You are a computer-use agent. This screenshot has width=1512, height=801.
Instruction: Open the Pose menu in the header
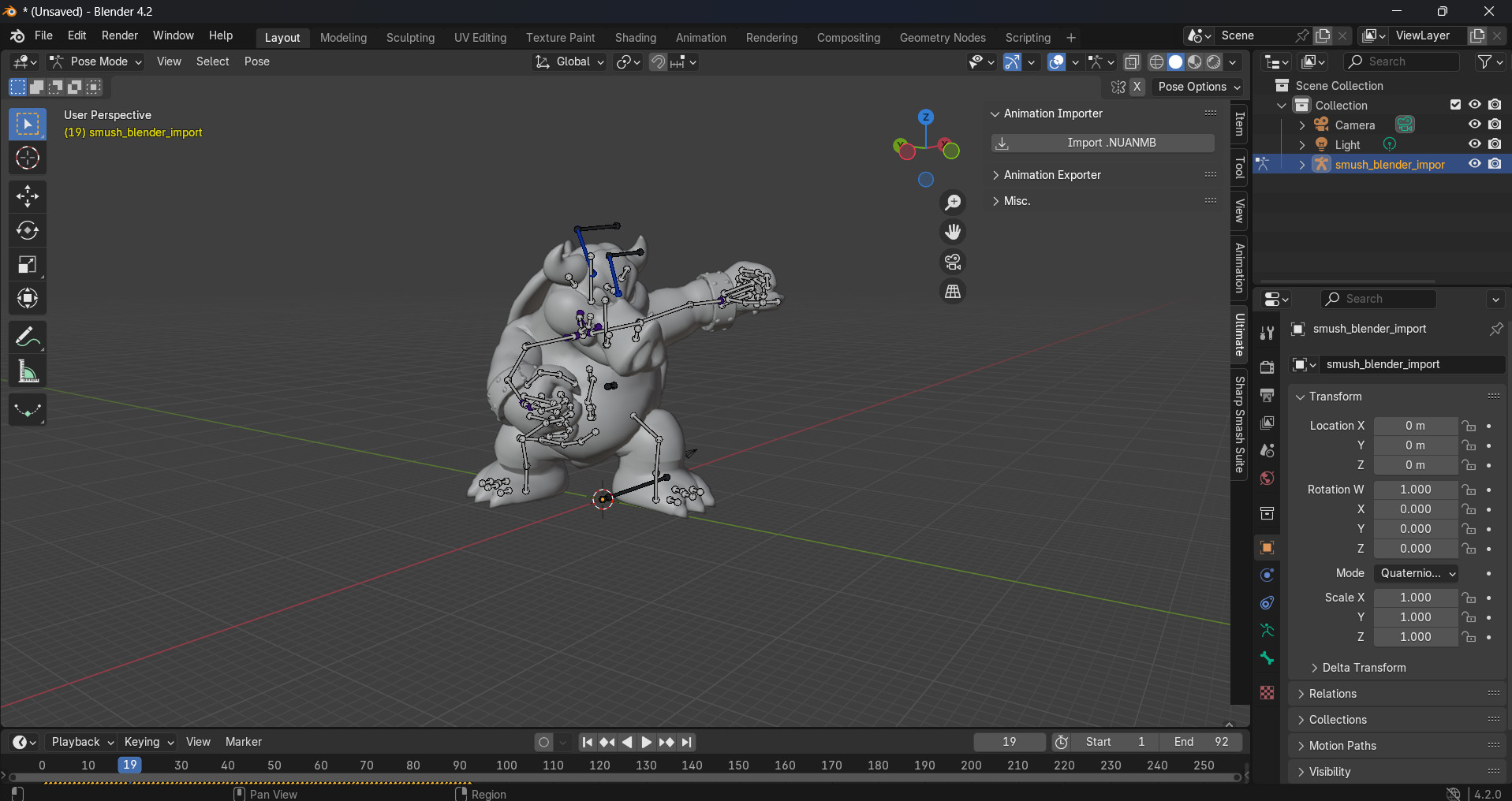256,61
